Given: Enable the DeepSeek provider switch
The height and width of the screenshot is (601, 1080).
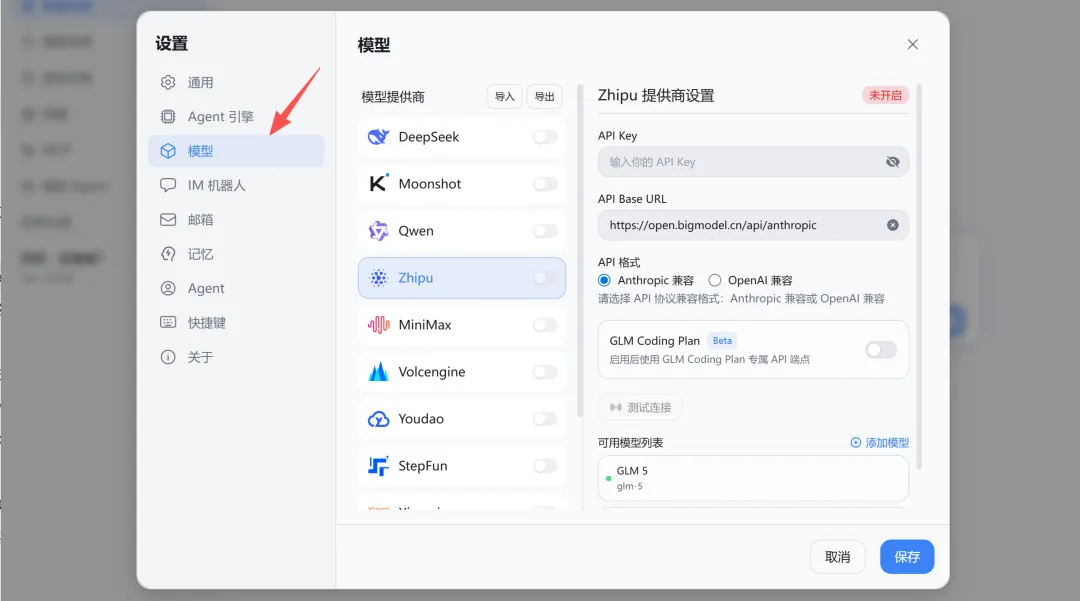Looking at the screenshot, I should 545,137.
